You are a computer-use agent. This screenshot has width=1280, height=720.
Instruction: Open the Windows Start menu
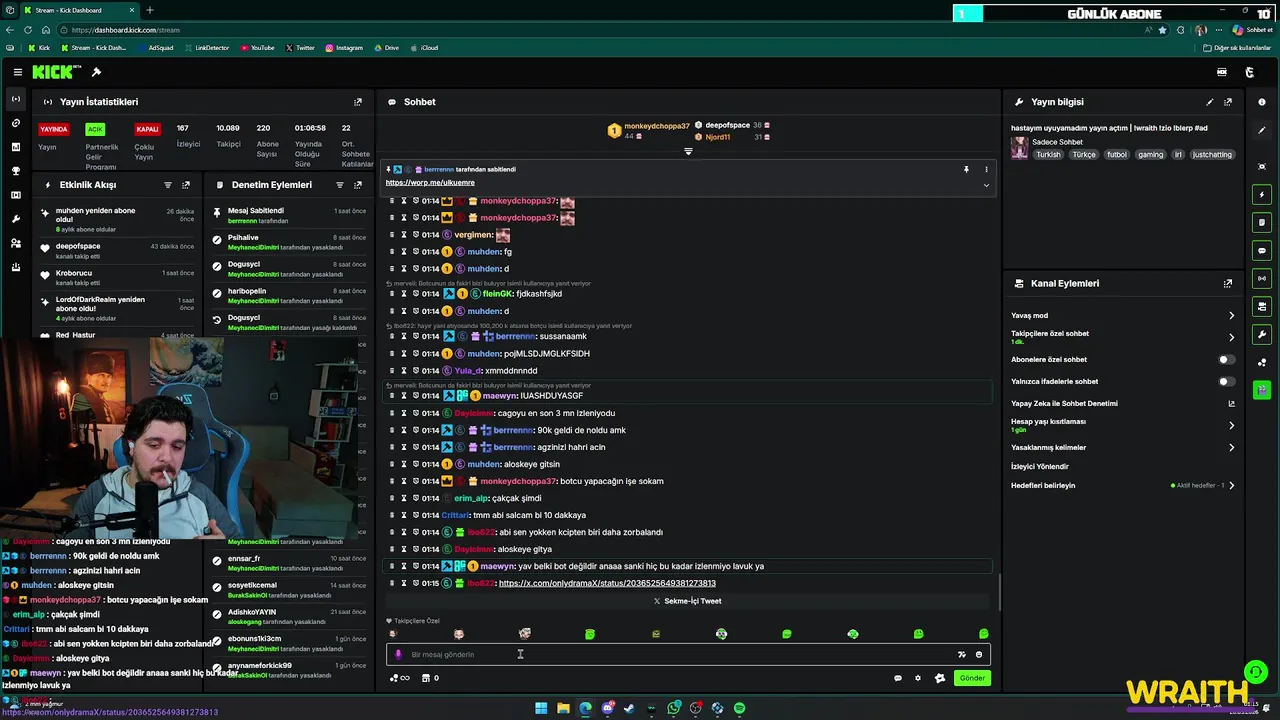point(541,708)
